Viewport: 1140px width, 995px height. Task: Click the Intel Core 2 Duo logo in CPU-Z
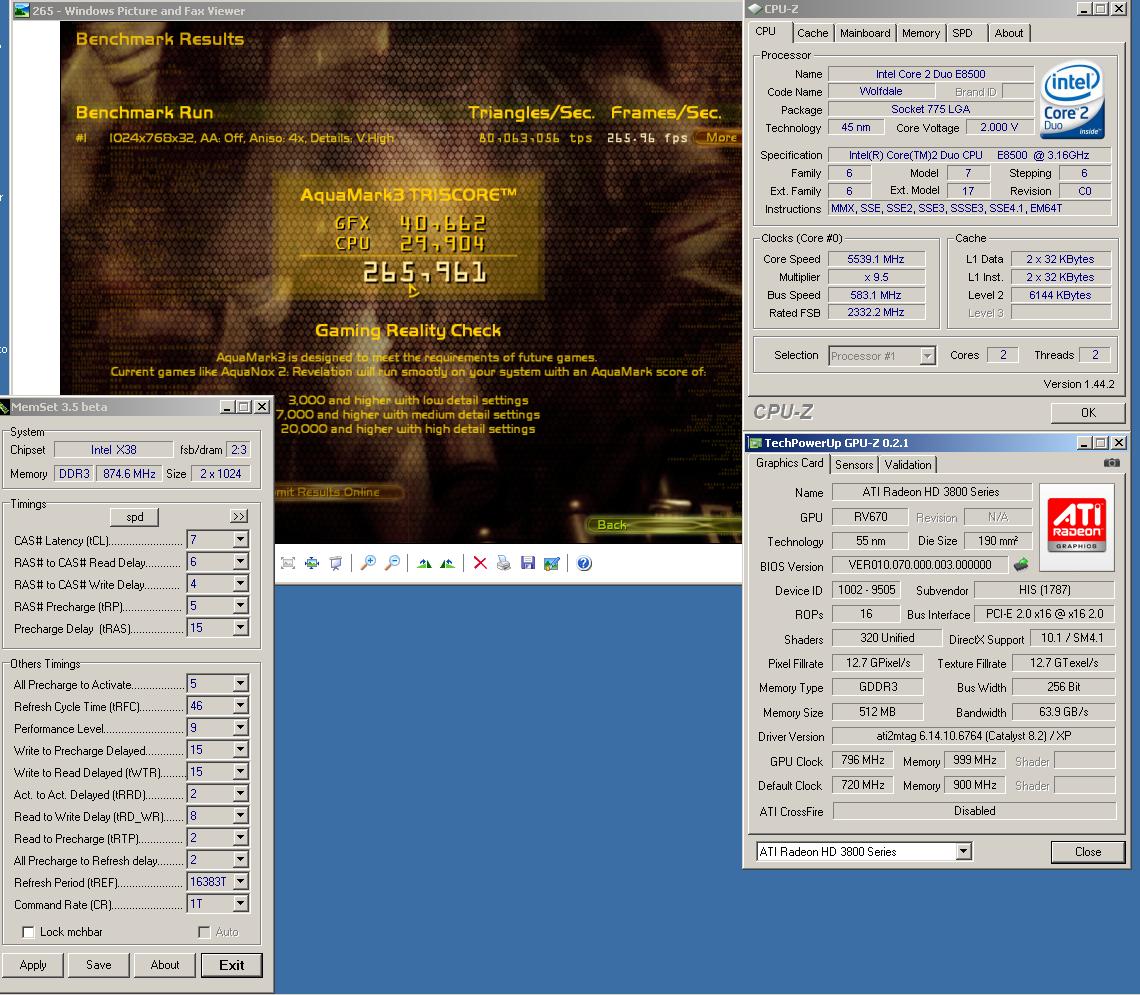coord(1072,100)
